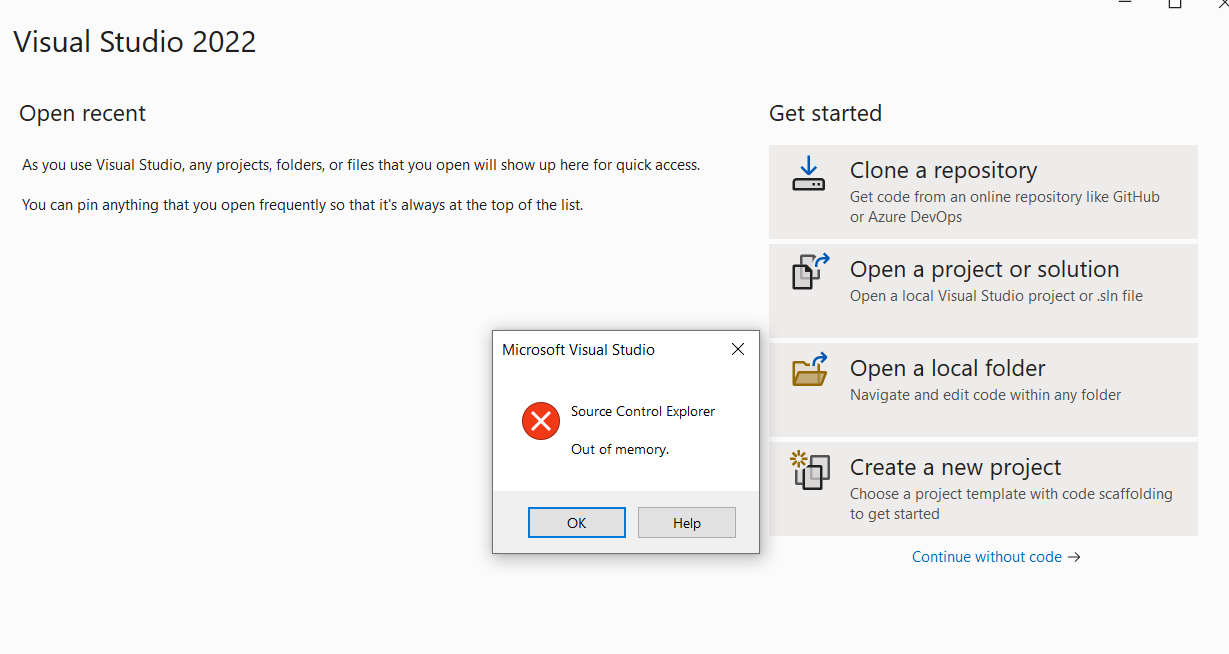The height and width of the screenshot is (654, 1229).
Task: Click the Visual Studio 2022 title text
Action: pos(135,42)
